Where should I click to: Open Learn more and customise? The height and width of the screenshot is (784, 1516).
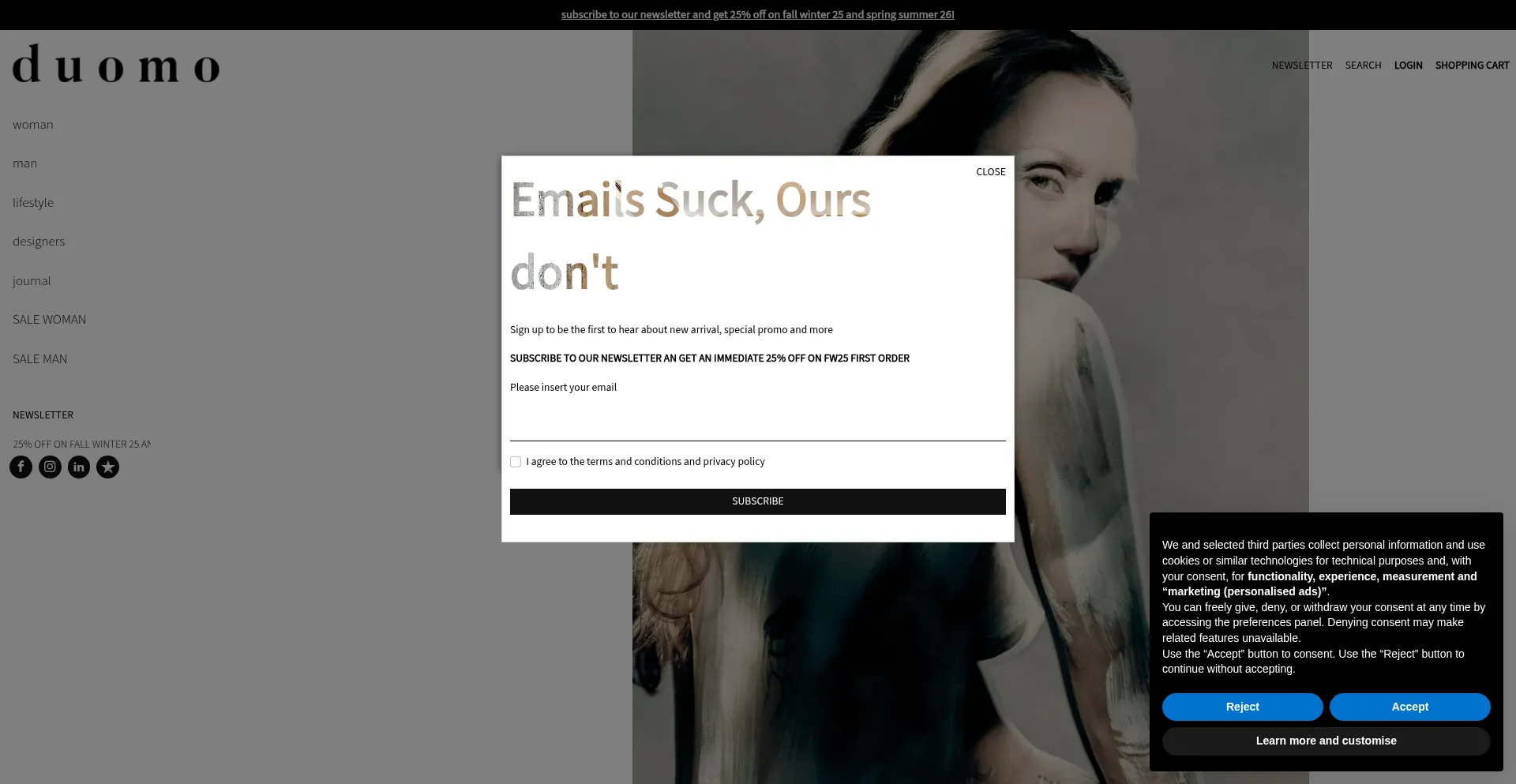(x=1326, y=741)
